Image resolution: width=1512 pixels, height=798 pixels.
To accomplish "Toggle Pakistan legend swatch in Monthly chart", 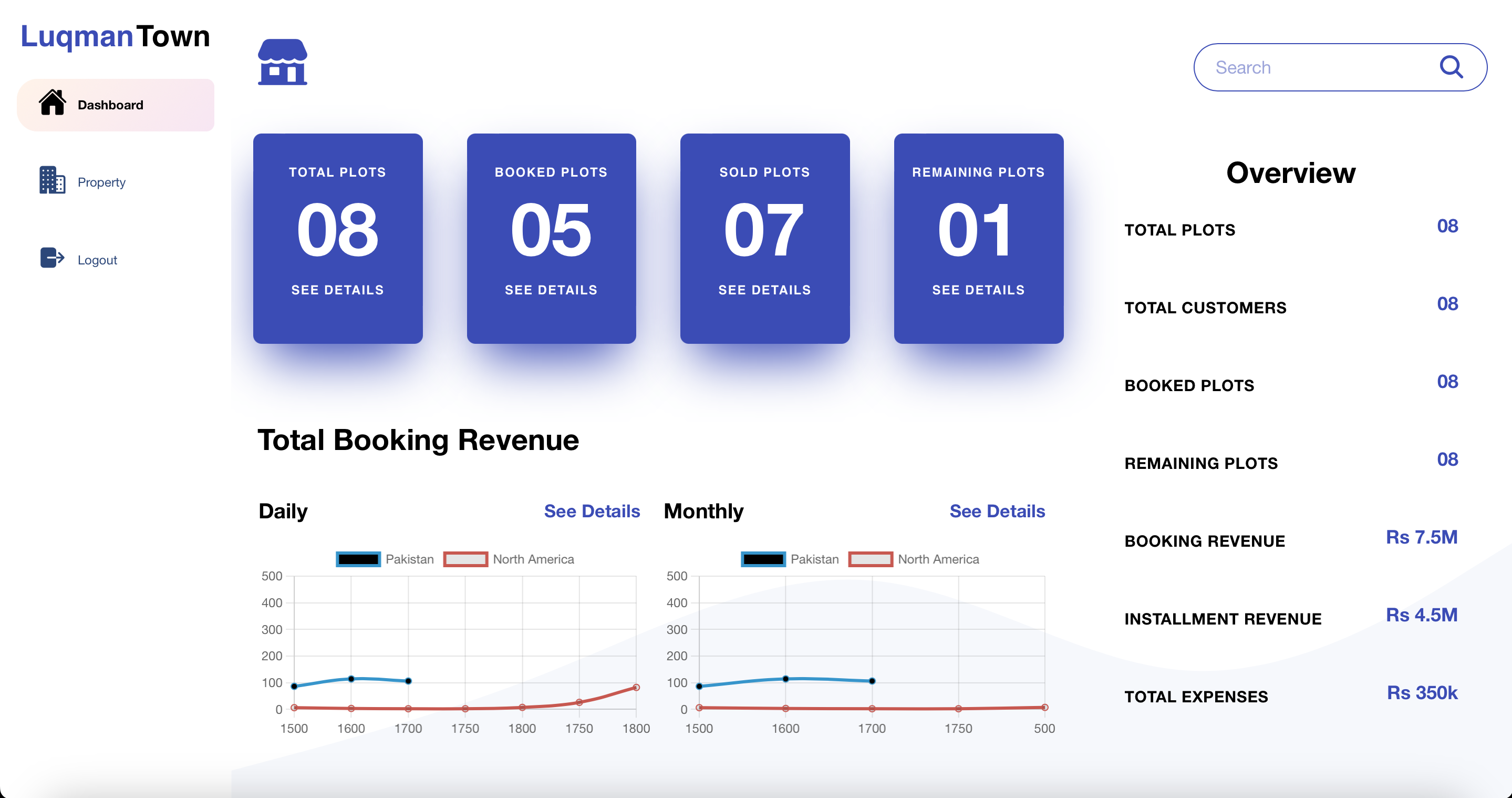I will pyautogui.click(x=763, y=559).
